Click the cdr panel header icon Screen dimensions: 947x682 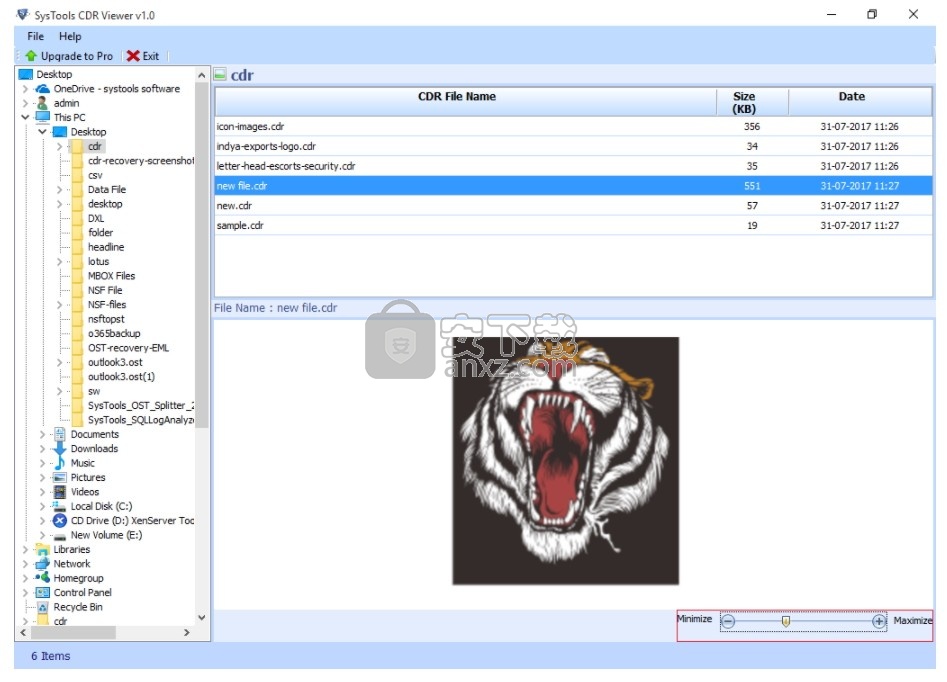point(220,74)
